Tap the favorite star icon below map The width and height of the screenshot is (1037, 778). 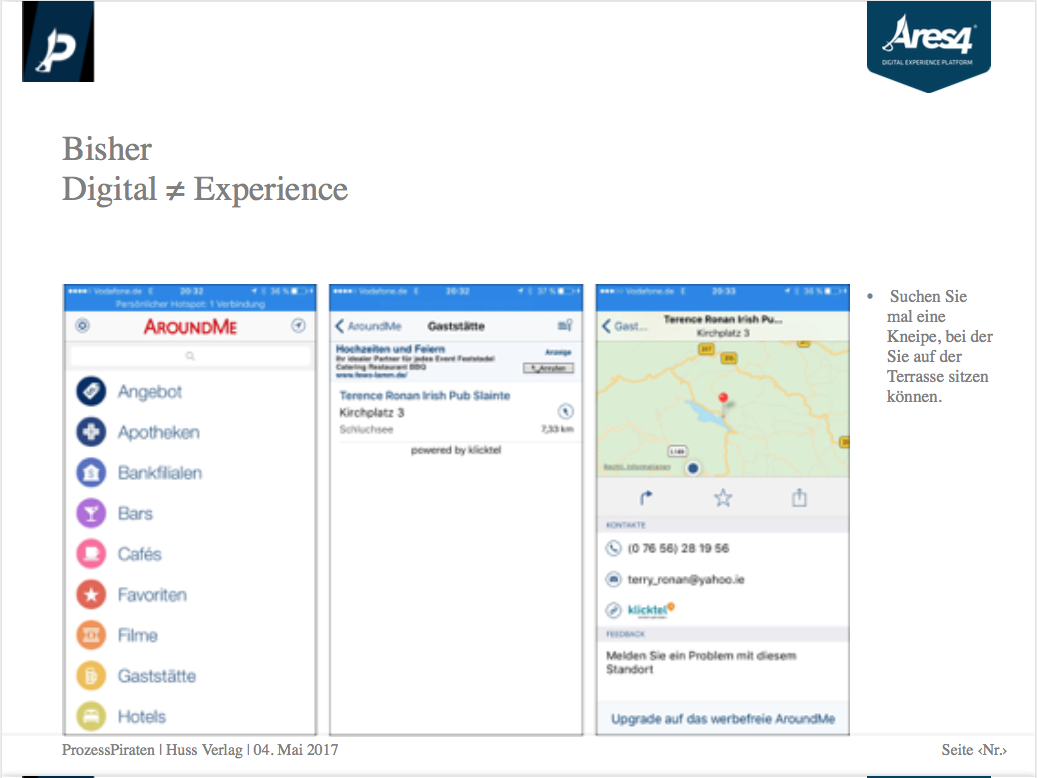pyautogui.click(x=723, y=497)
